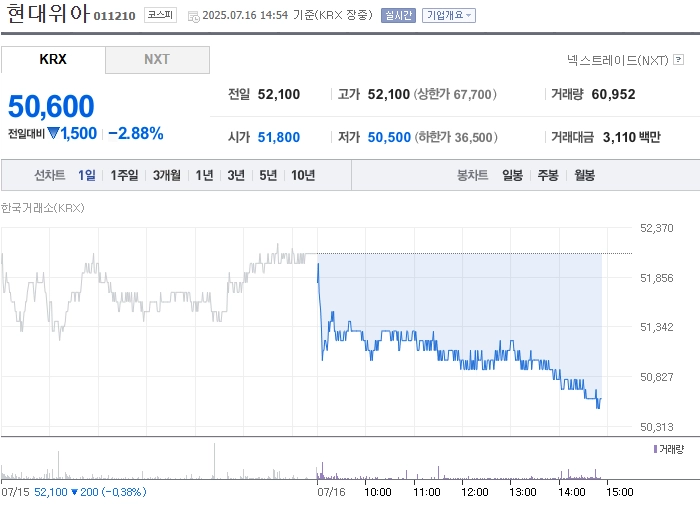Screen dimensions: 700x505
Task: Click the 현대위아 stock name heading
Action: coord(48,13)
